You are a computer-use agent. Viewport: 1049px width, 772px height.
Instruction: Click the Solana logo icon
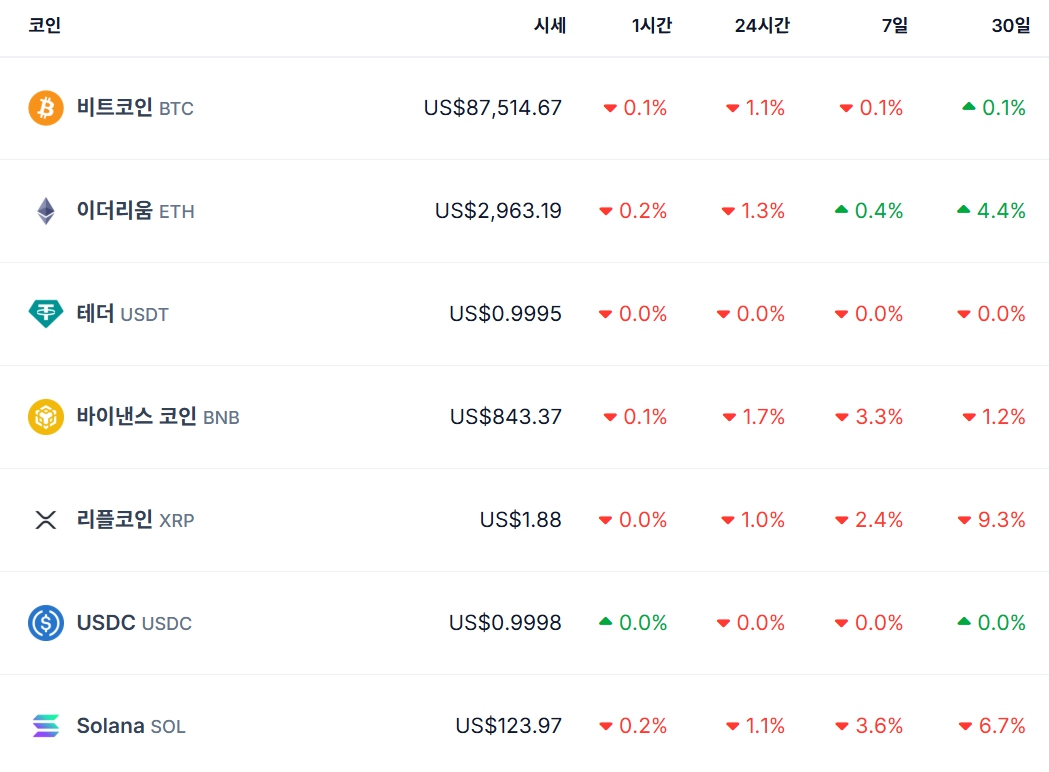(46, 726)
